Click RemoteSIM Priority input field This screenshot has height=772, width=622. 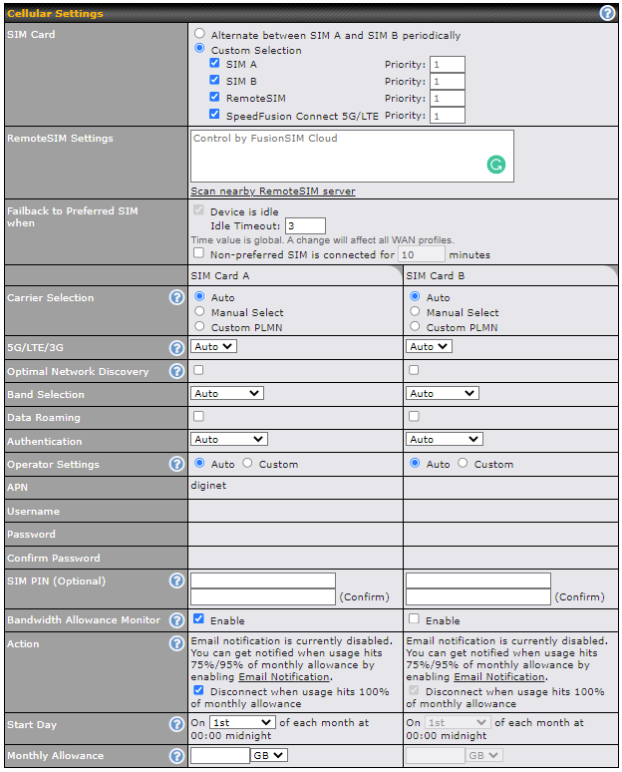[447, 98]
